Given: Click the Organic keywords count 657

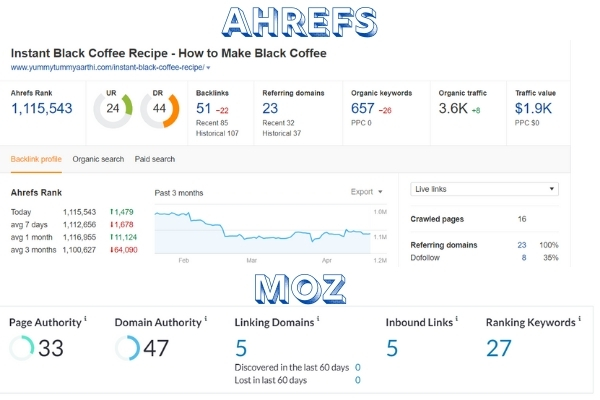Looking at the screenshot, I should [x=362, y=109].
